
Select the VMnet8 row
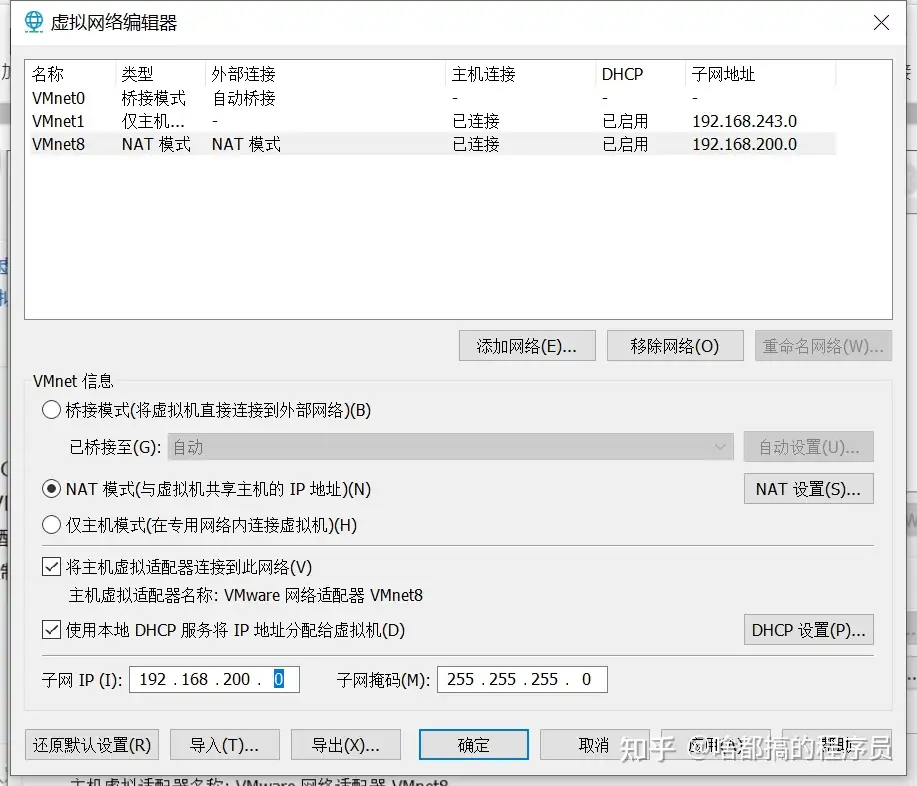(x=433, y=144)
